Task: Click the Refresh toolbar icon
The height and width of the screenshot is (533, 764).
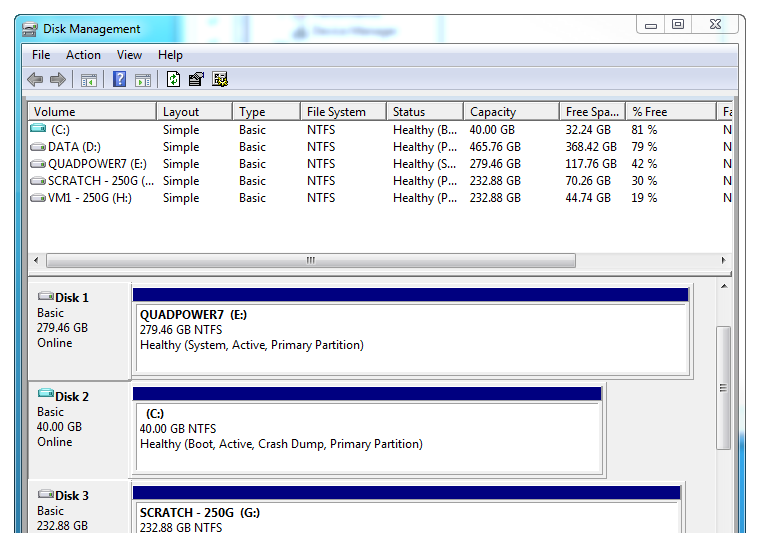Action: (173, 79)
